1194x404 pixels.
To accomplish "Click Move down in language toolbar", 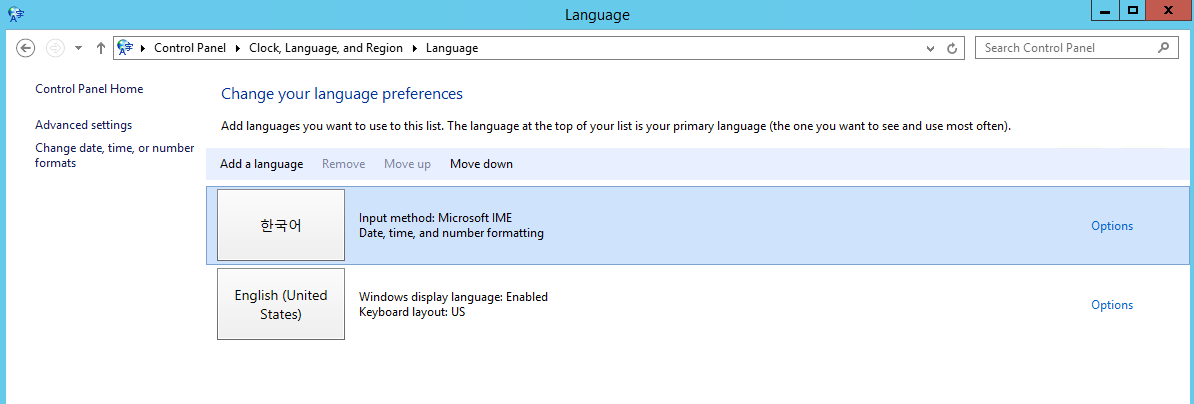I will (x=481, y=164).
